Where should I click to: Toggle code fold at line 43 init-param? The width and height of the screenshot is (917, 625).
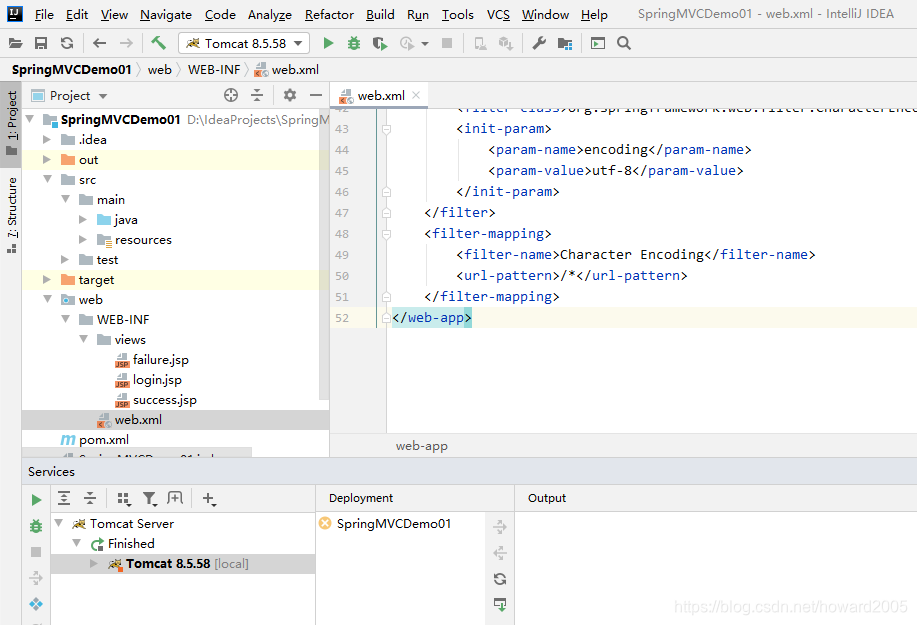386,129
